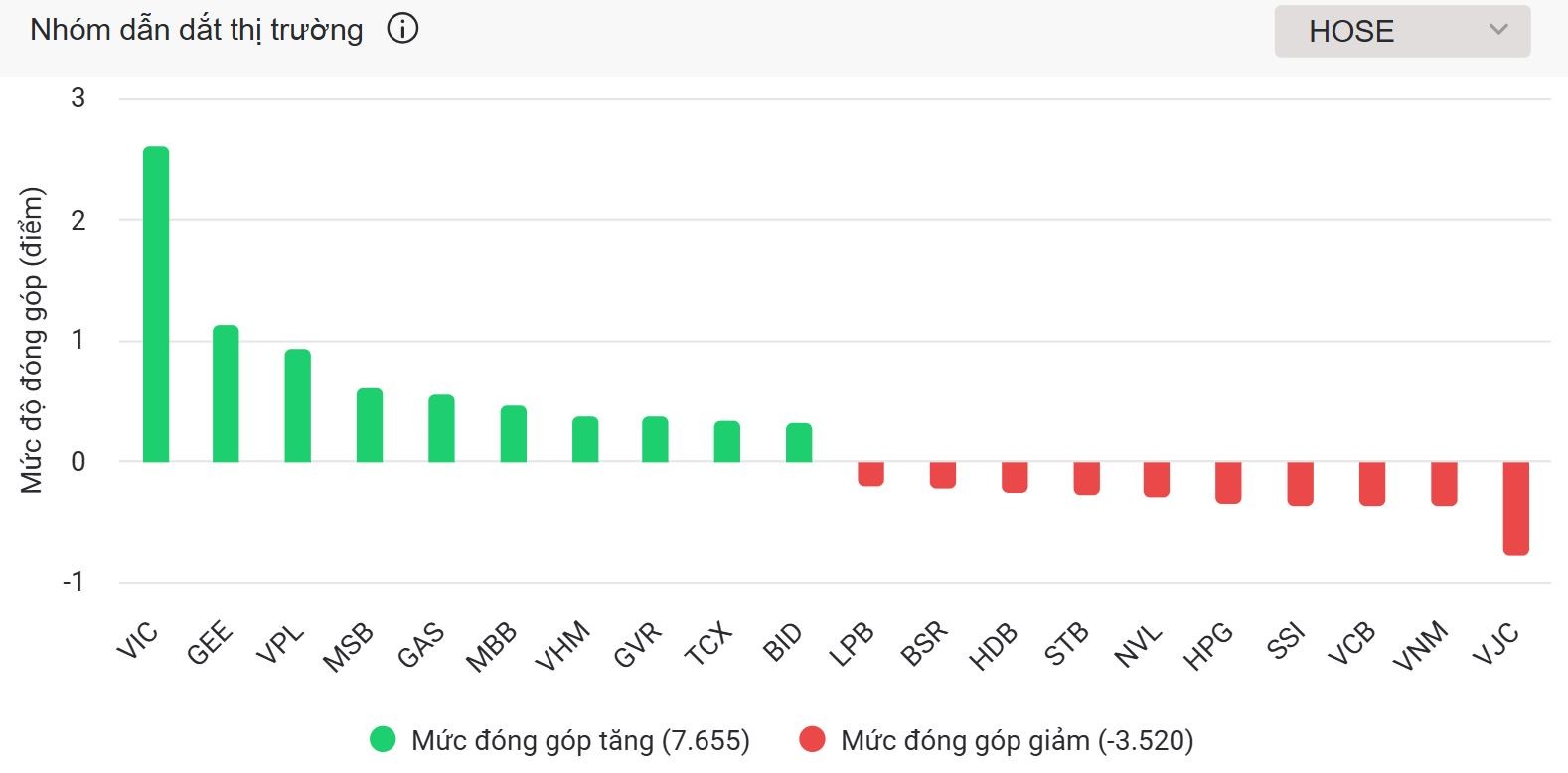
Task: Click the VIC green bar
Action: pos(156,304)
